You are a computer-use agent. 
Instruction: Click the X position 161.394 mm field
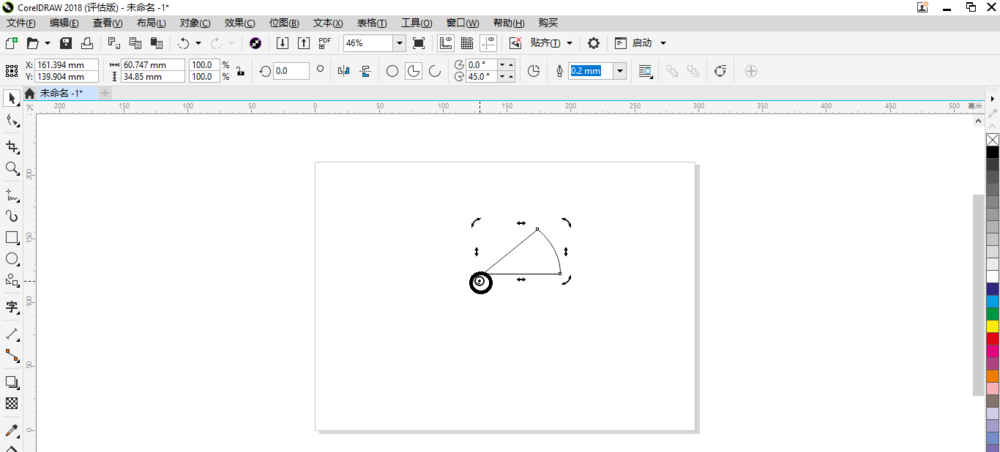[x=67, y=65]
